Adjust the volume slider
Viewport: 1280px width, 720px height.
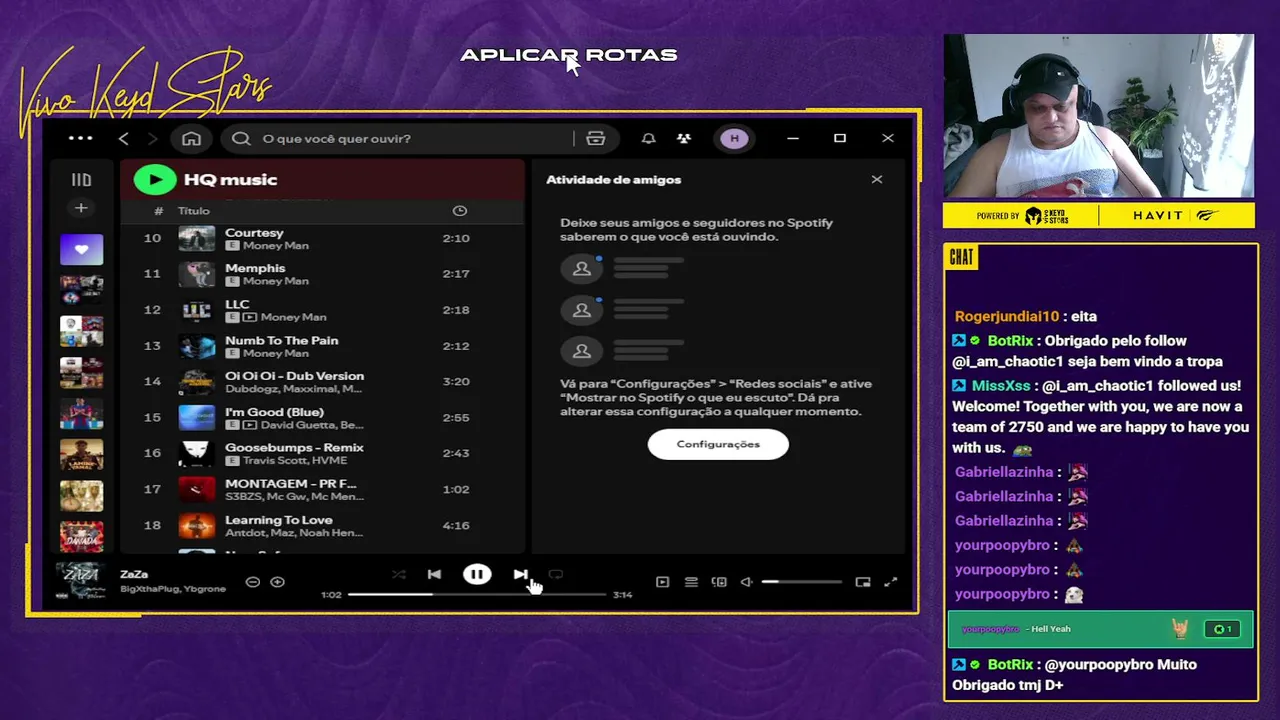[802, 582]
